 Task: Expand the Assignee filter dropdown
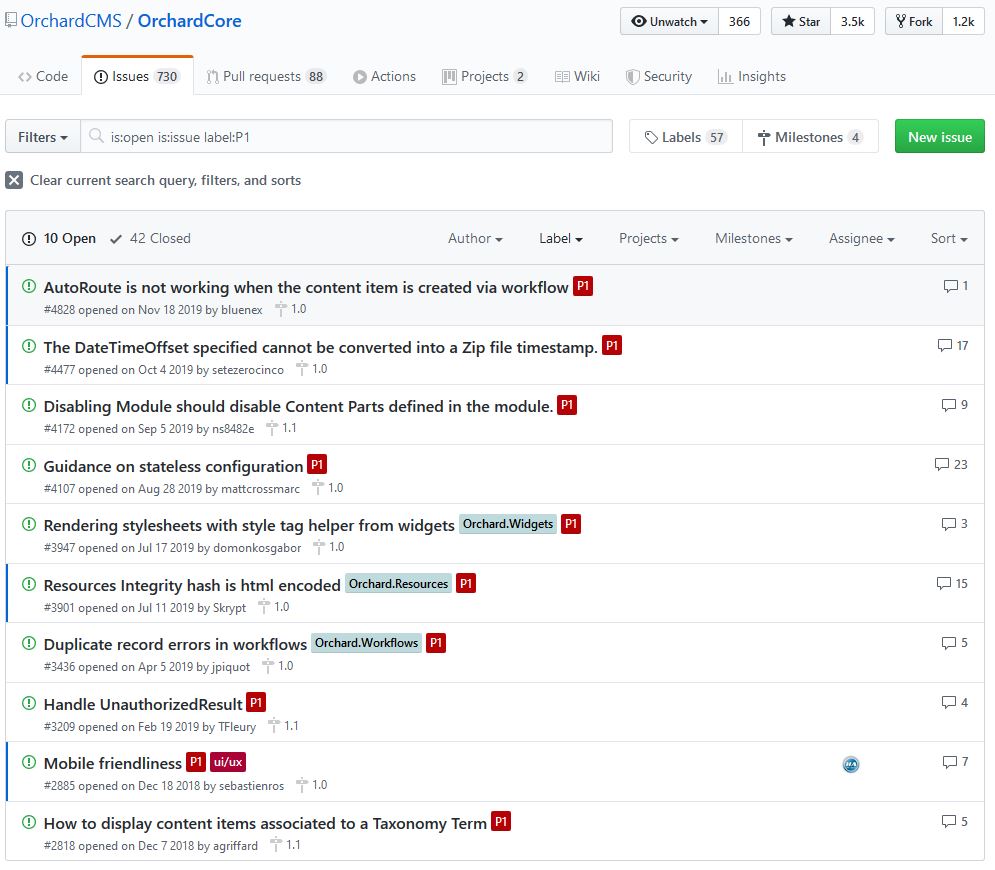[861, 239]
